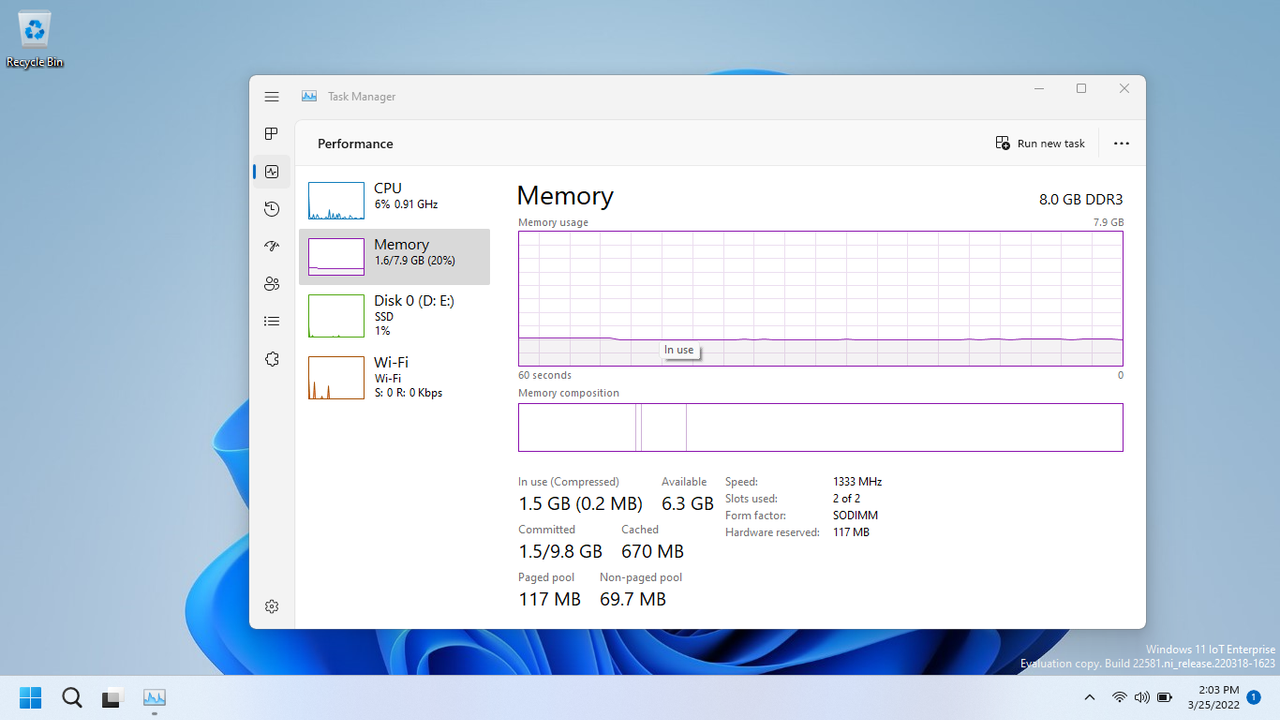Click the Performance page title

point(355,144)
